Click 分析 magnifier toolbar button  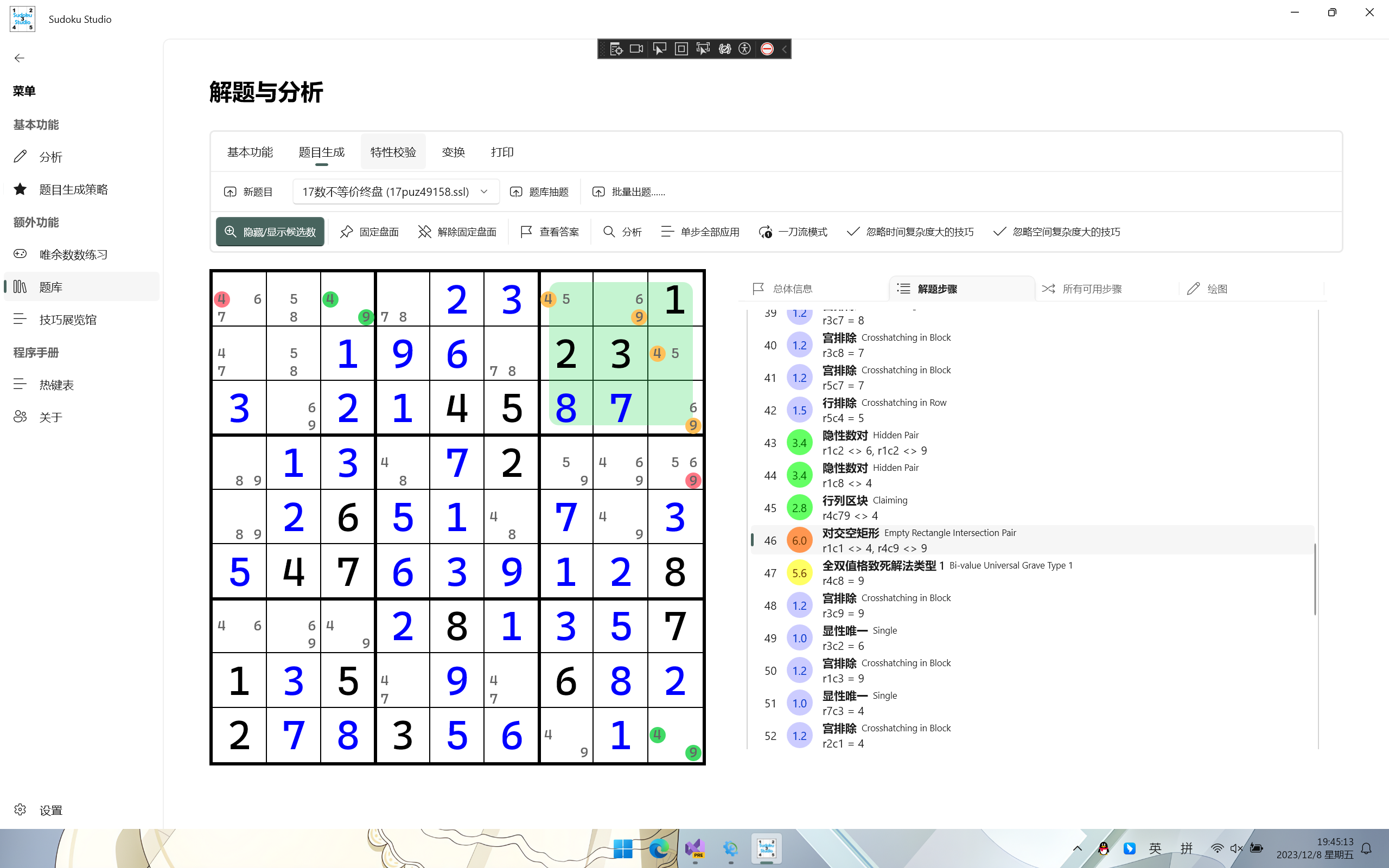coord(623,232)
